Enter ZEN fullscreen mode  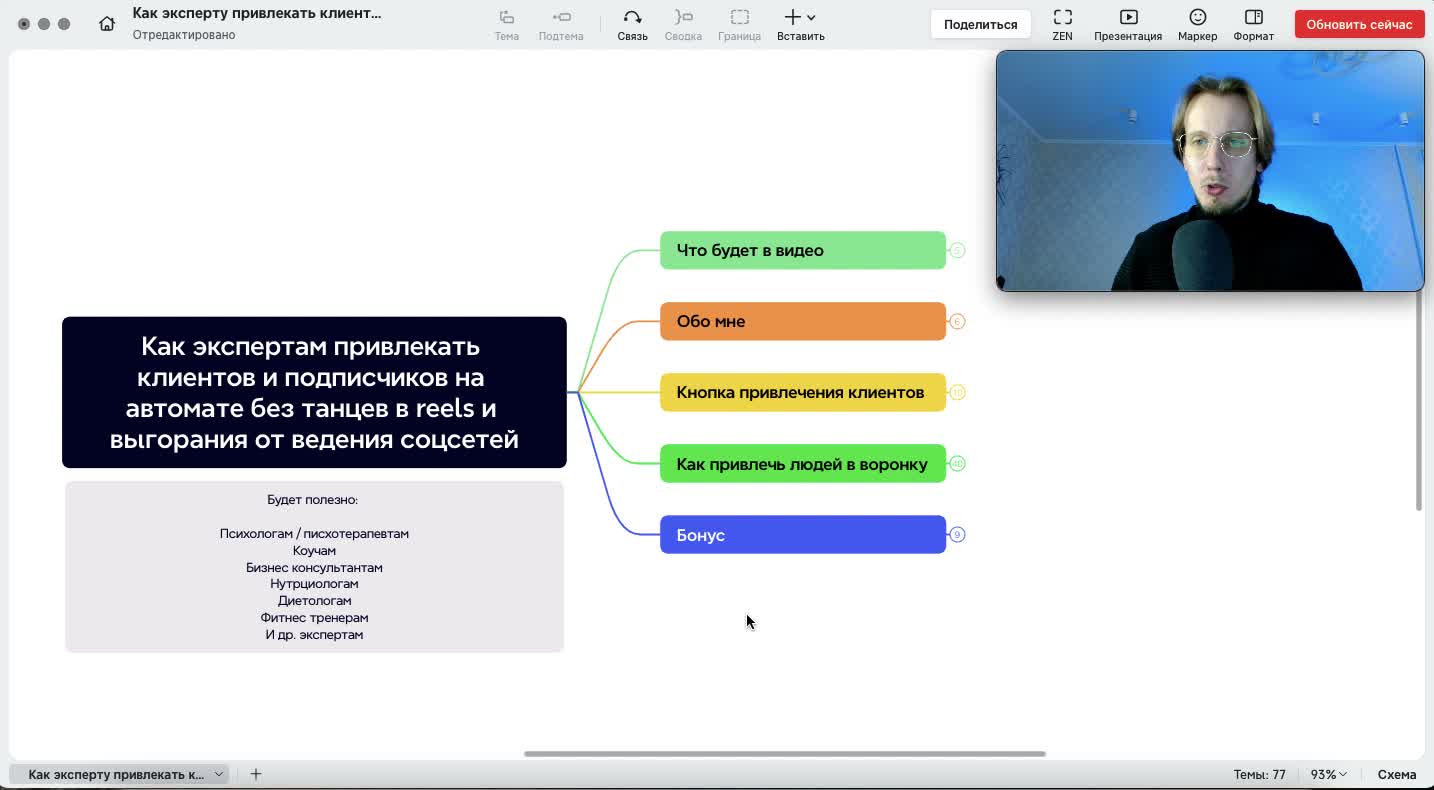[1062, 24]
